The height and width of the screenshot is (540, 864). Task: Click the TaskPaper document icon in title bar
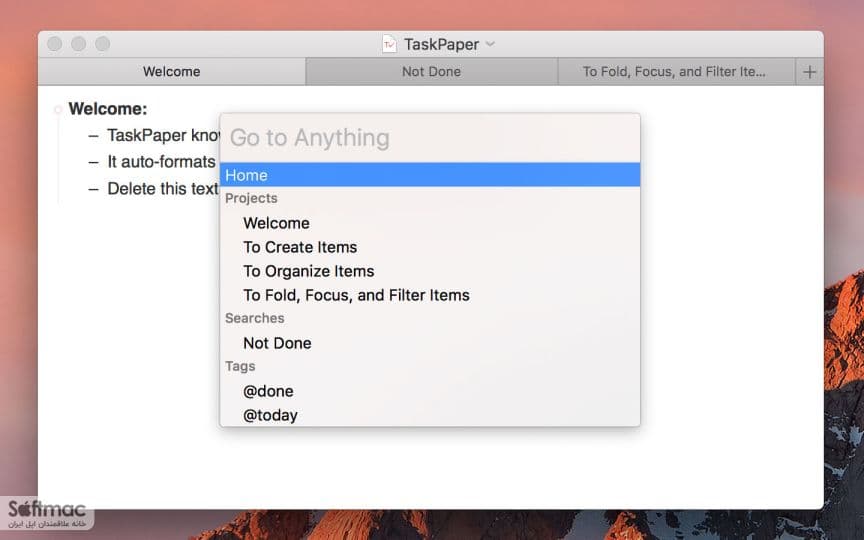pos(389,44)
